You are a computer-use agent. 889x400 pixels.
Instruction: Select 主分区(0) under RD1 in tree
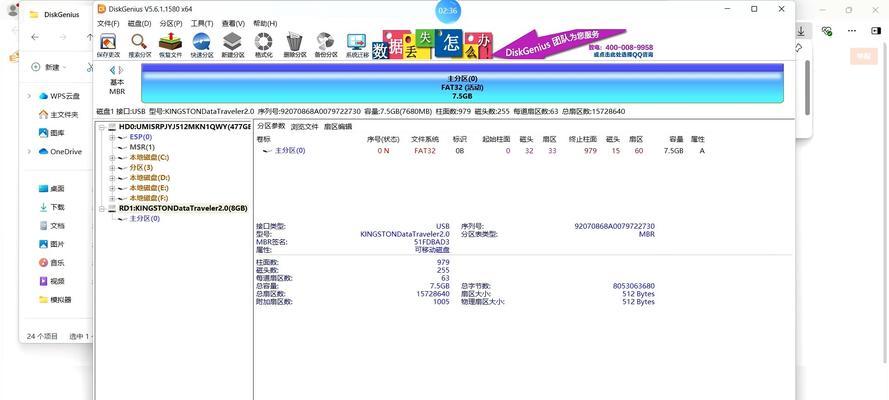coord(145,219)
